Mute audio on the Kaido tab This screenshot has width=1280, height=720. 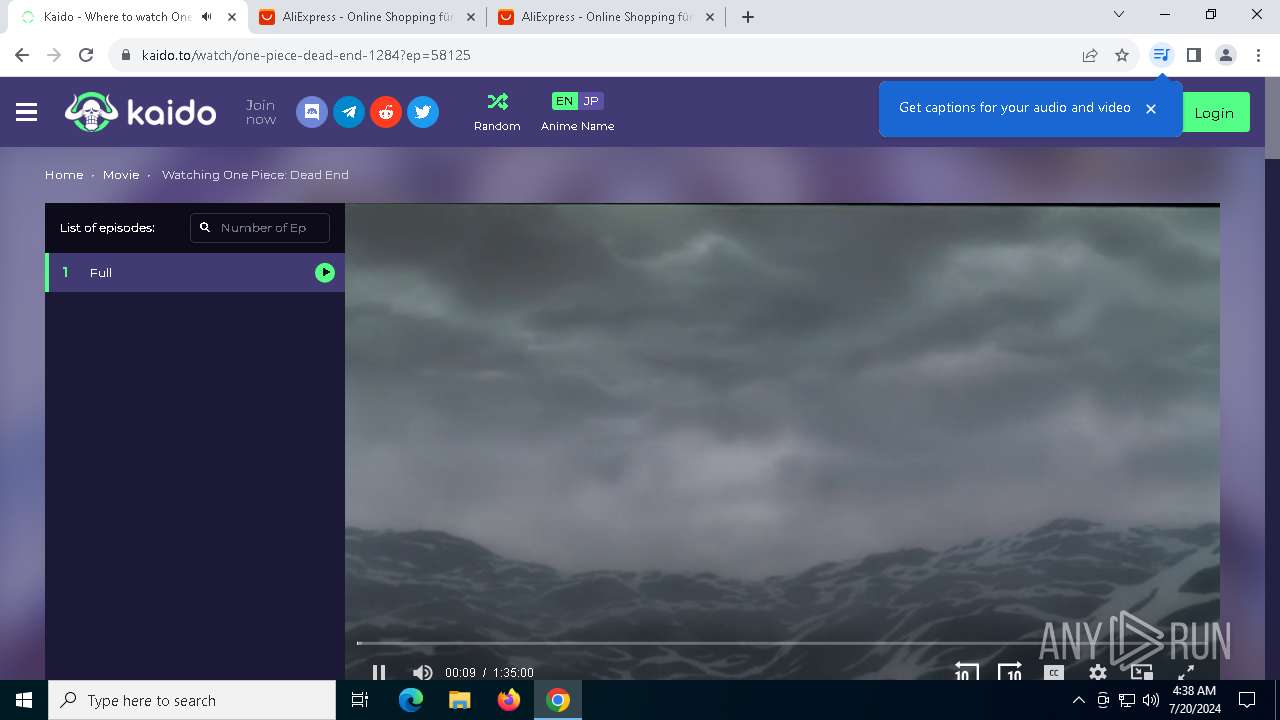tap(207, 17)
